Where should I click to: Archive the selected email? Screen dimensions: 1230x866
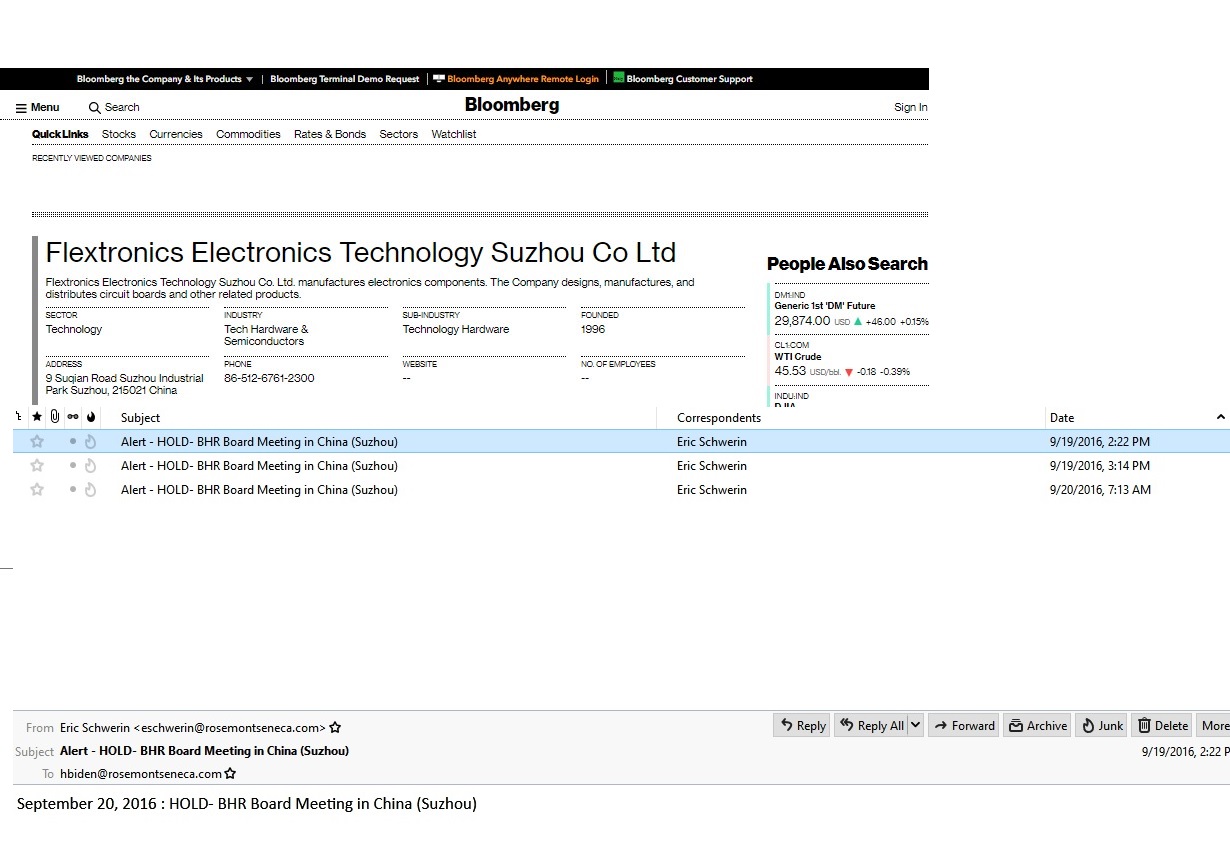(1037, 726)
